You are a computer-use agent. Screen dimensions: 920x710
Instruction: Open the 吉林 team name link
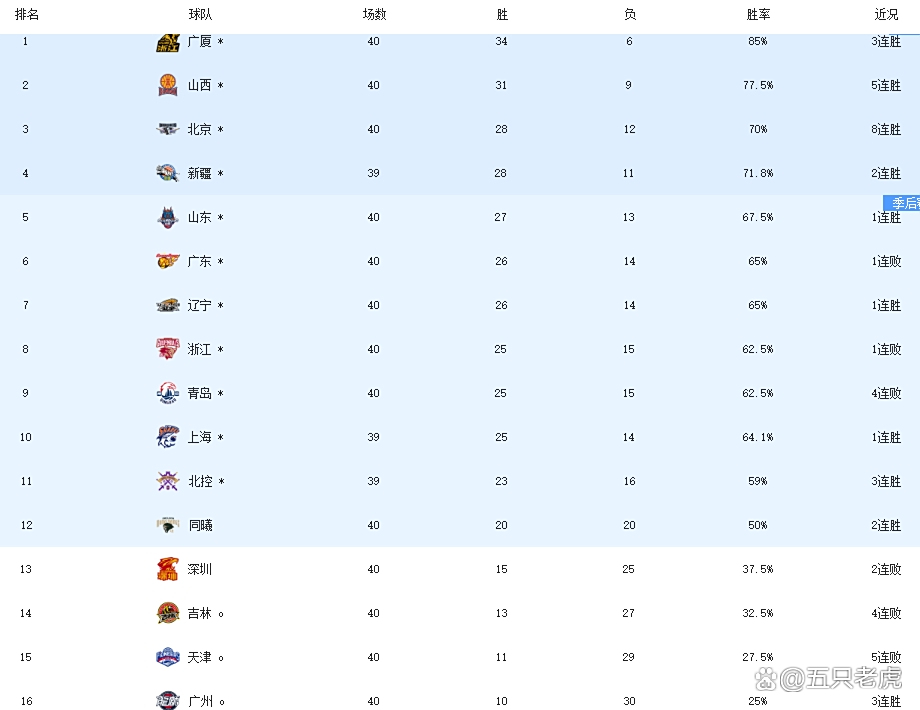point(200,614)
